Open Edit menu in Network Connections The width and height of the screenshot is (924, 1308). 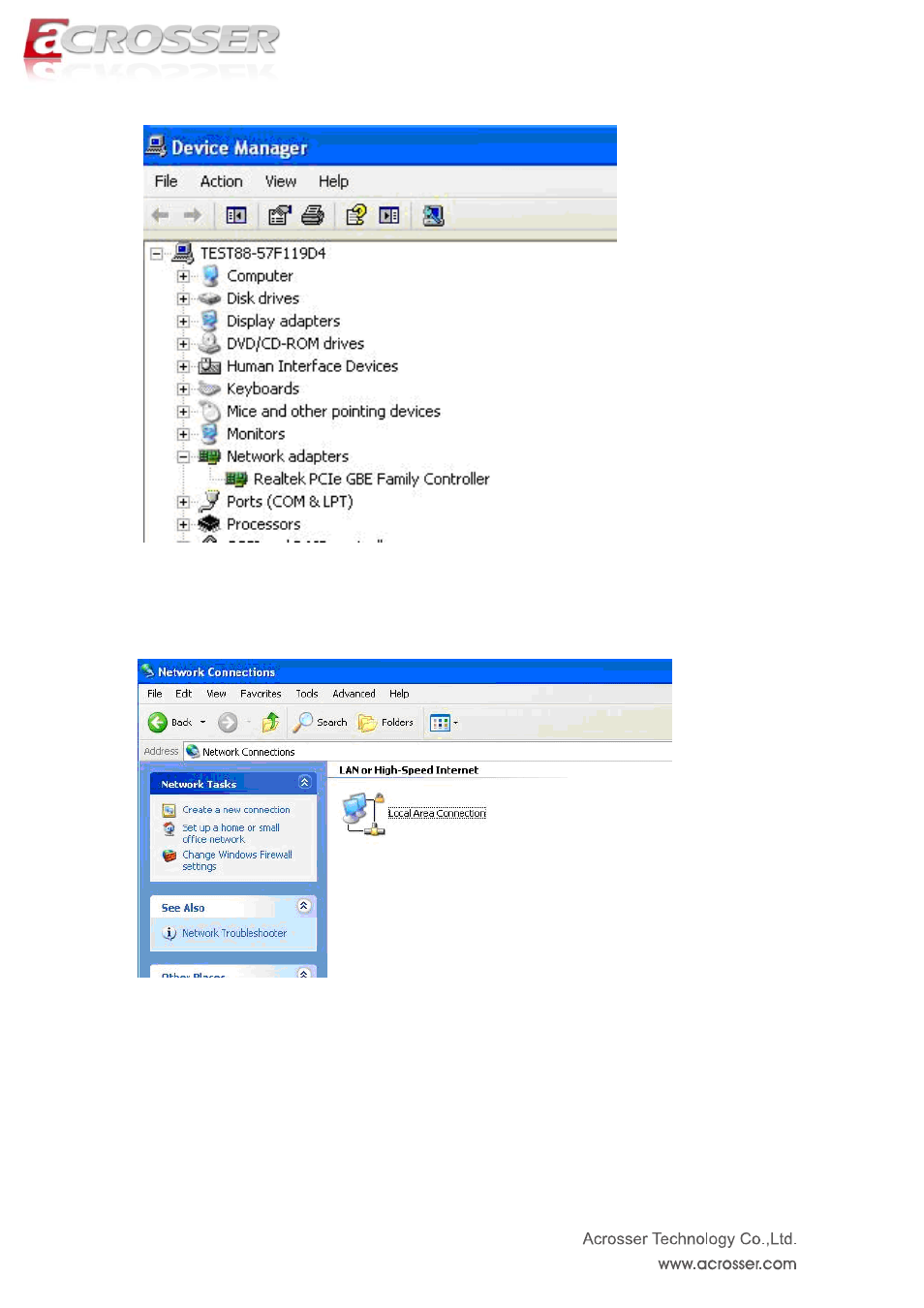coord(184,694)
